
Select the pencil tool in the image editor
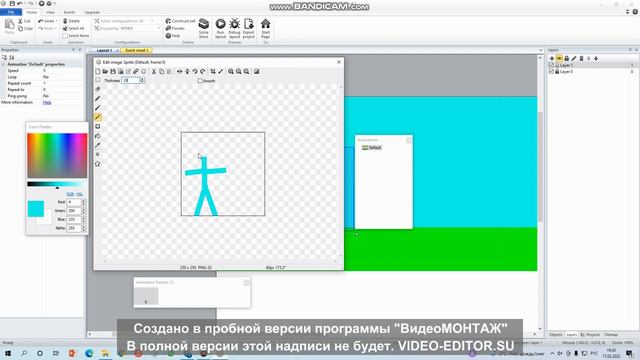tap(98, 98)
